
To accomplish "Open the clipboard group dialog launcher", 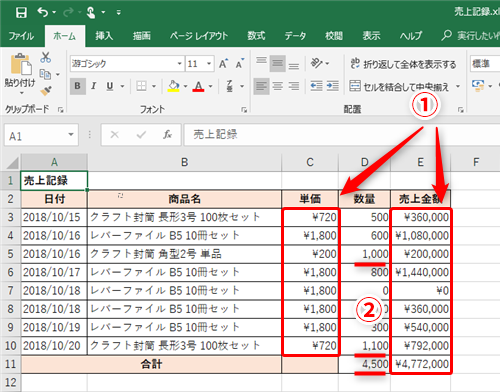I will tap(60, 109).
